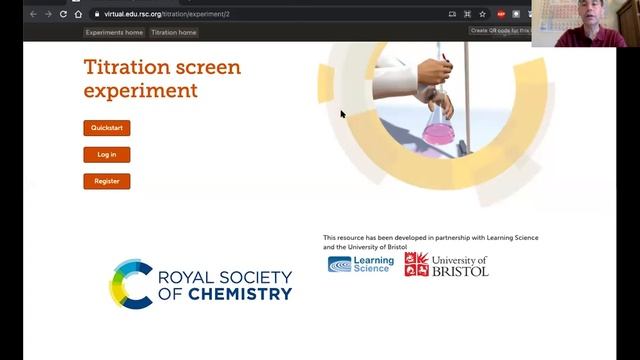Select the webcam video of the presenter
This screenshot has height=360, width=640.
coord(586,23)
